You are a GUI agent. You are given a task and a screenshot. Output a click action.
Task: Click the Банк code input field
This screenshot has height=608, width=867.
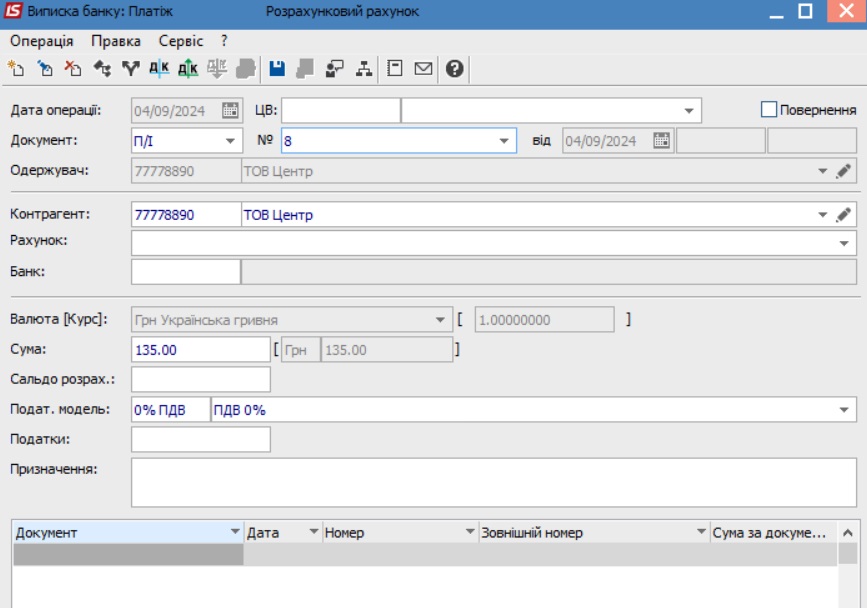[x=186, y=272]
